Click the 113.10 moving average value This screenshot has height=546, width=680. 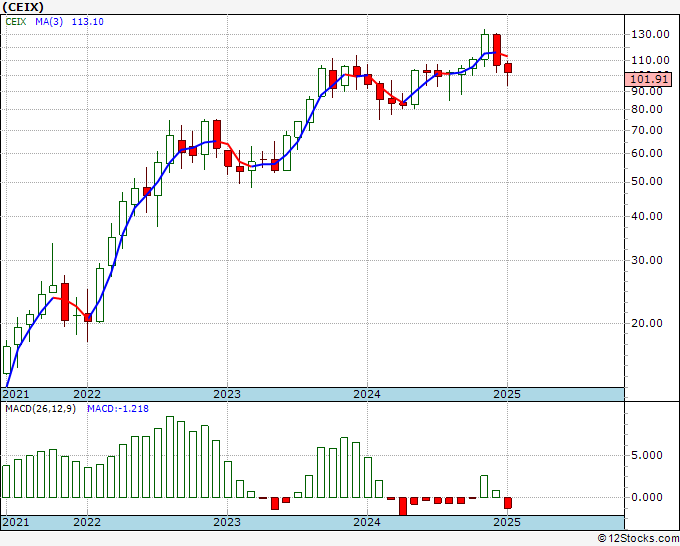88,22
